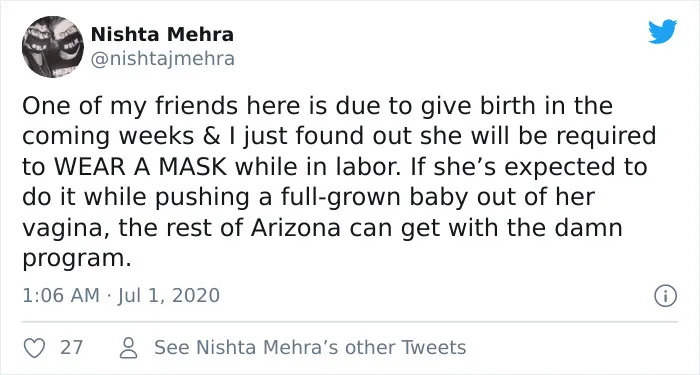Click the divider line above the likes
The width and height of the screenshot is (700, 375).
pos(350,321)
